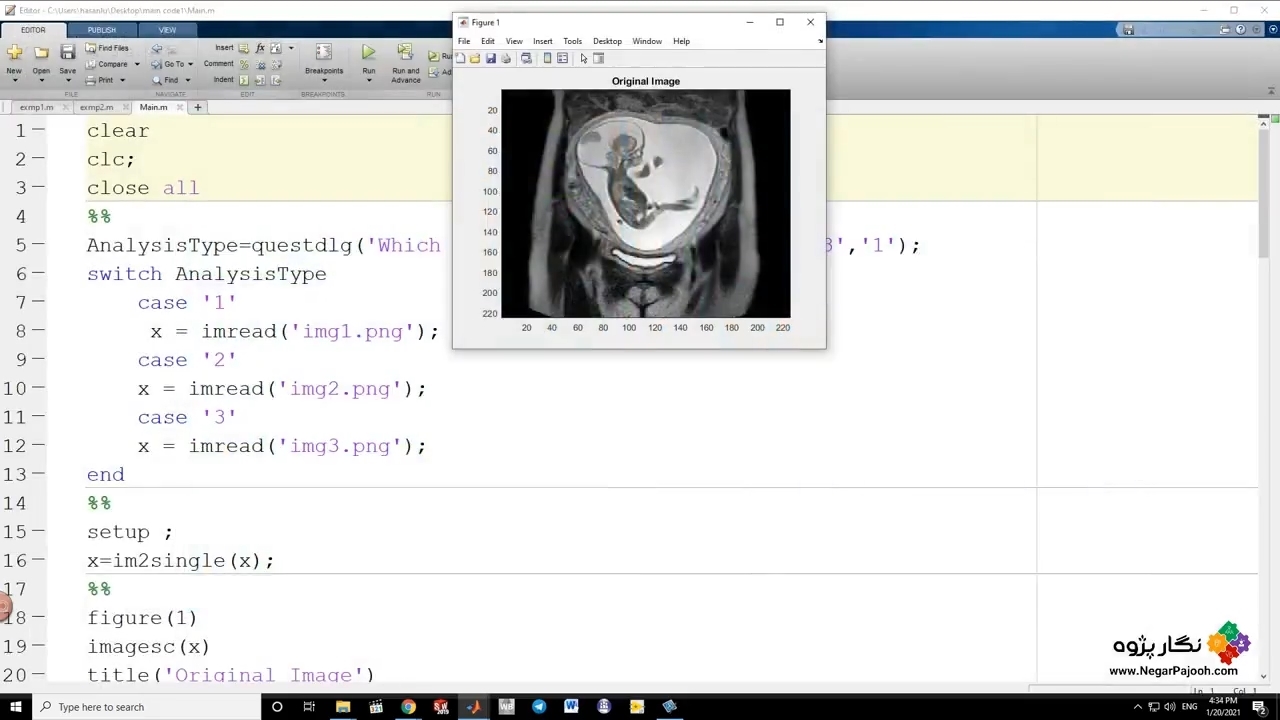
Task: Click the Insert fx function icon
Action: (x=260, y=48)
